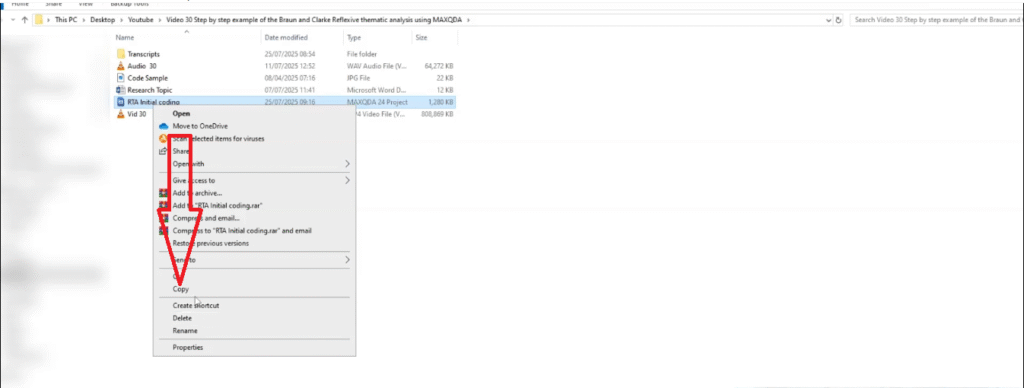Open Properties from the context menu

[x=187, y=348]
